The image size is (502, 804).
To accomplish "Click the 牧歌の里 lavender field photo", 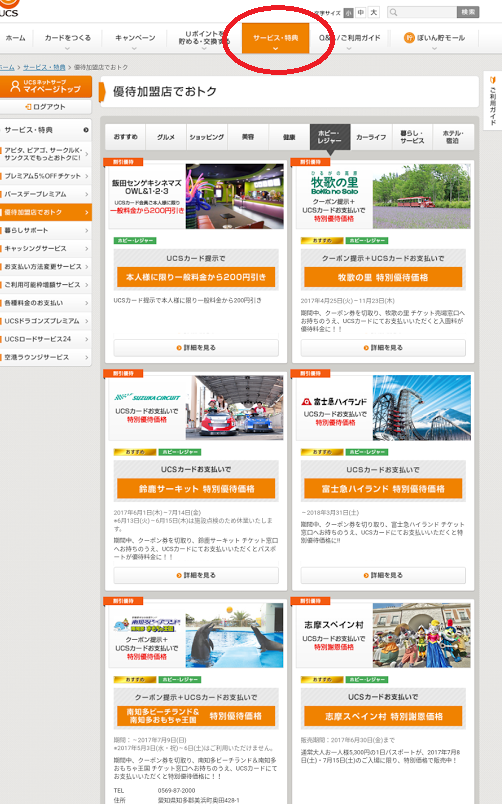I will coord(421,196).
